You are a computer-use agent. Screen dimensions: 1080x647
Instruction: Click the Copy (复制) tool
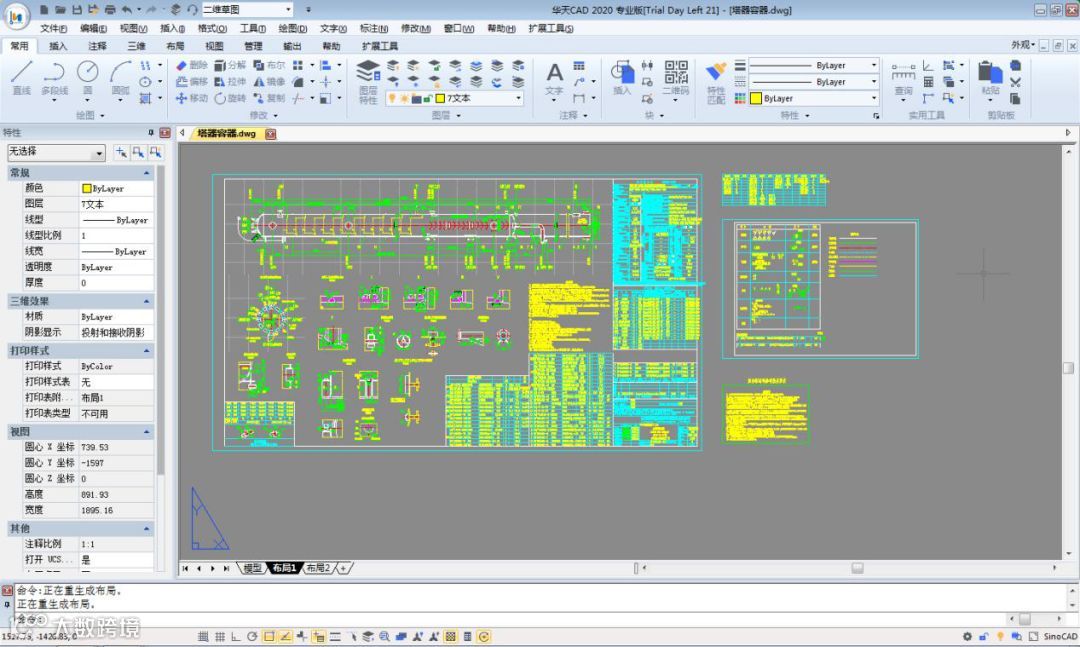[269, 98]
